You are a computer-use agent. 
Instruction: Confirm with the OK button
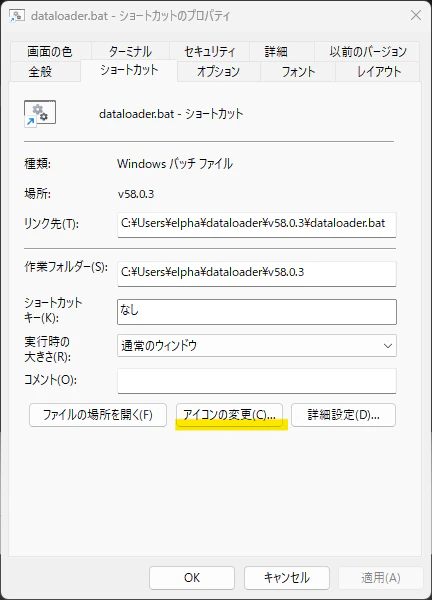tap(192, 578)
